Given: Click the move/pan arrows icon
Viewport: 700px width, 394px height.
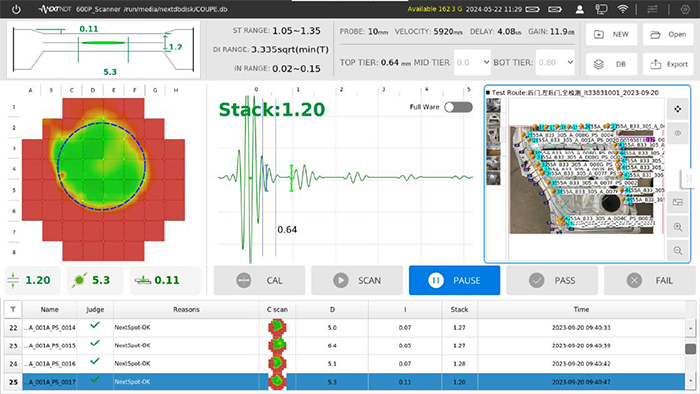Looking at the screenshot, I should pos(678,109).
